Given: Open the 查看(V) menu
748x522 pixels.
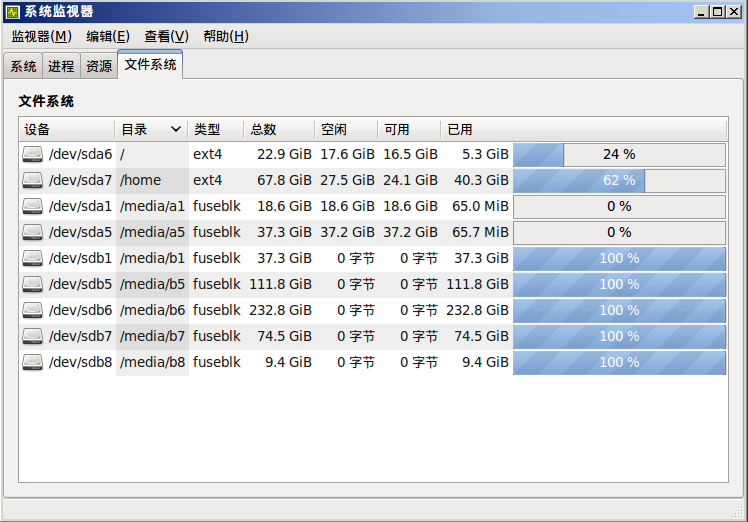Looking at the screenshot, I should point(166,36).
